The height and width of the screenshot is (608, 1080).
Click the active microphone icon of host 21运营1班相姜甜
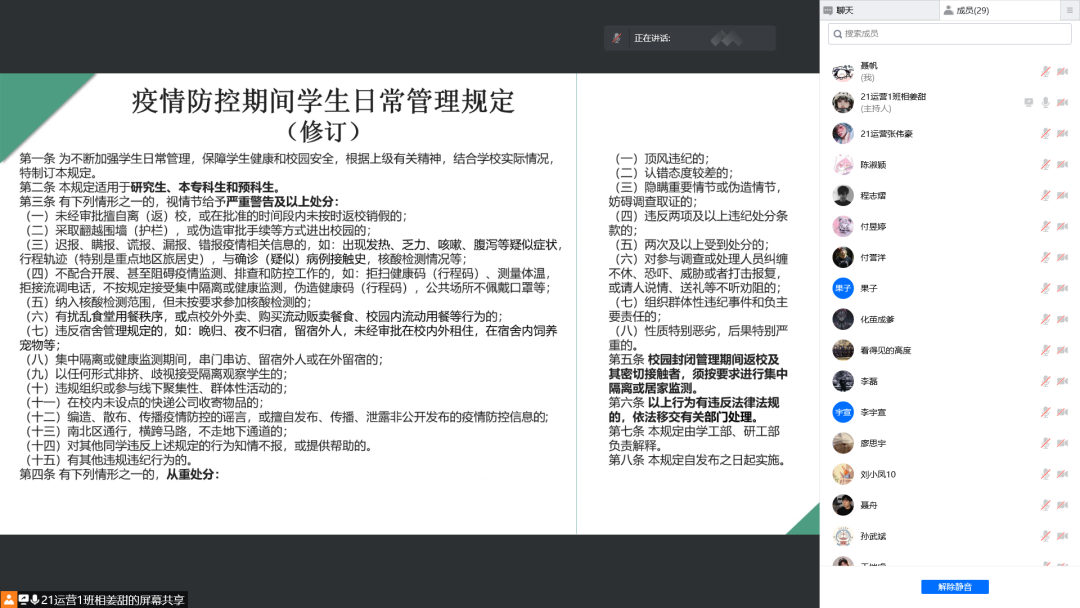pos(1045,102)
